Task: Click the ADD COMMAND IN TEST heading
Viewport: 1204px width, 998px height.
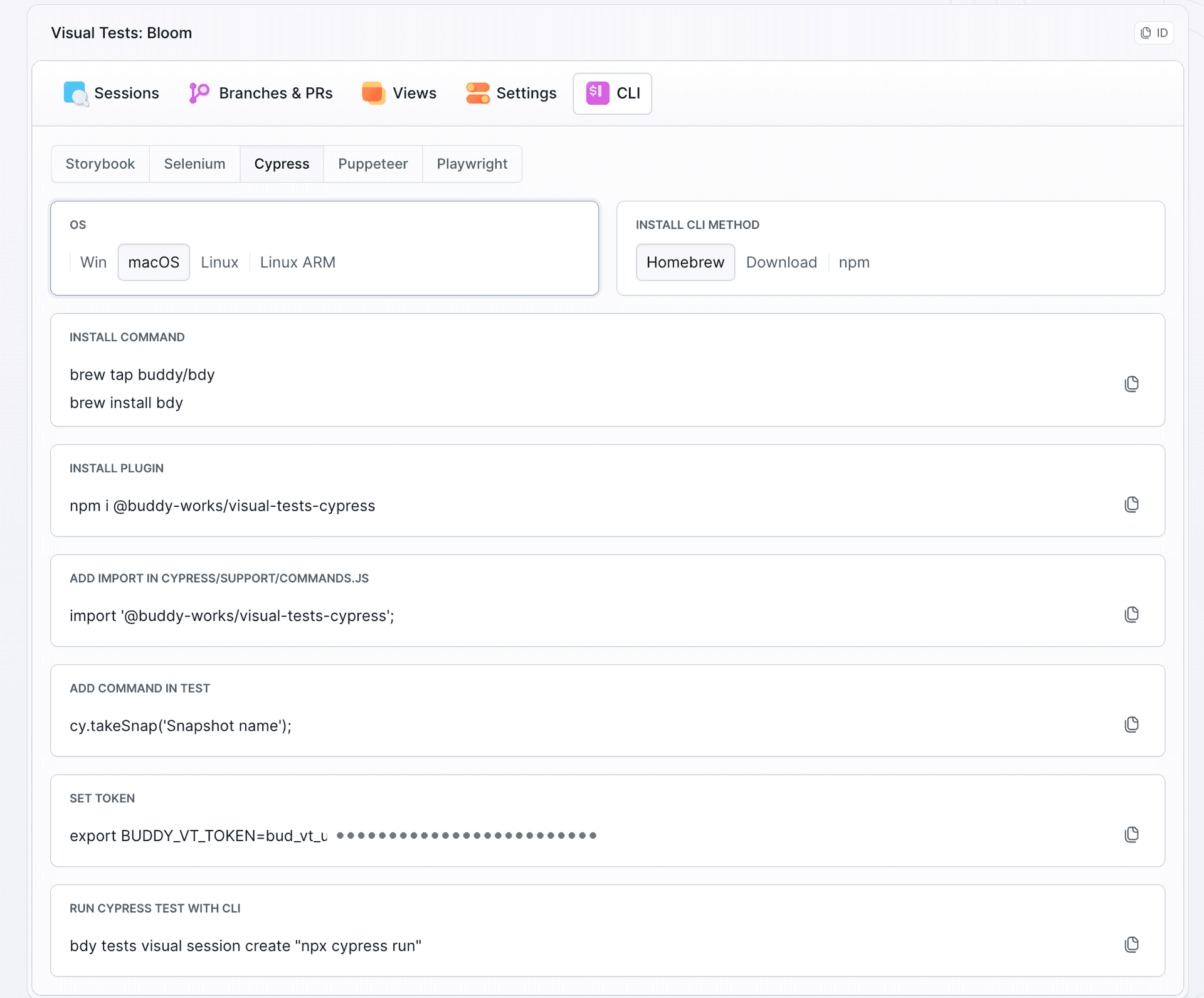Action: pos(140,689)
